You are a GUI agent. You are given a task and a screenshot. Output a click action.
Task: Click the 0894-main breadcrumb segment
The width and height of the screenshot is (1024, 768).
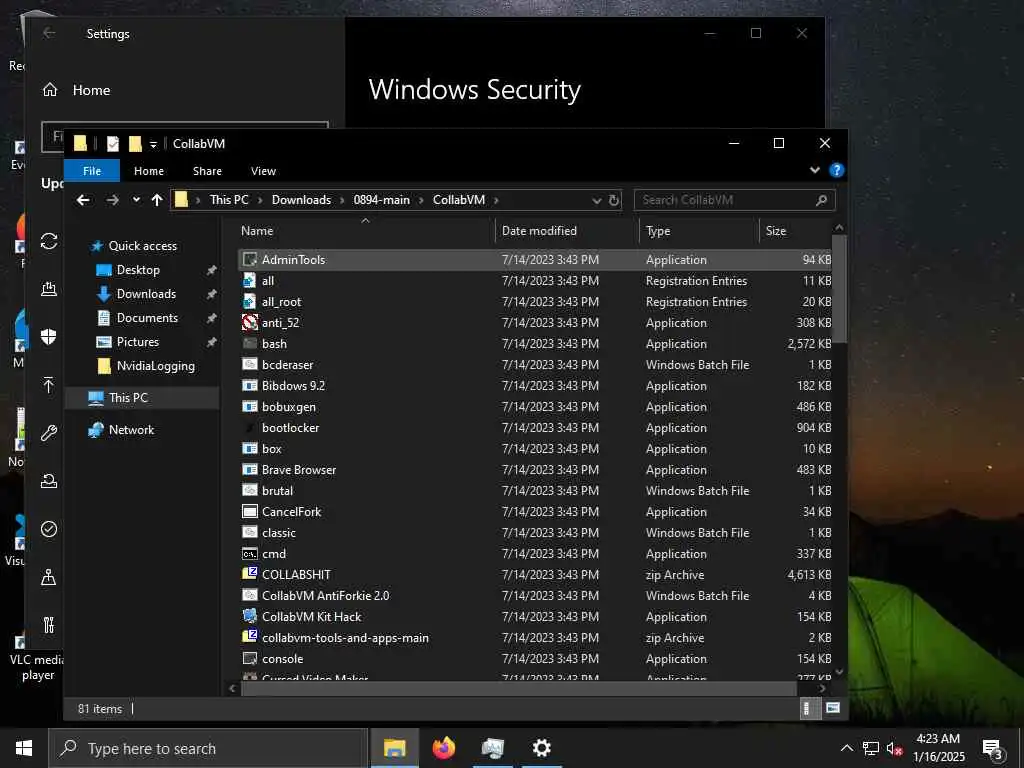(x=381, y=200)
